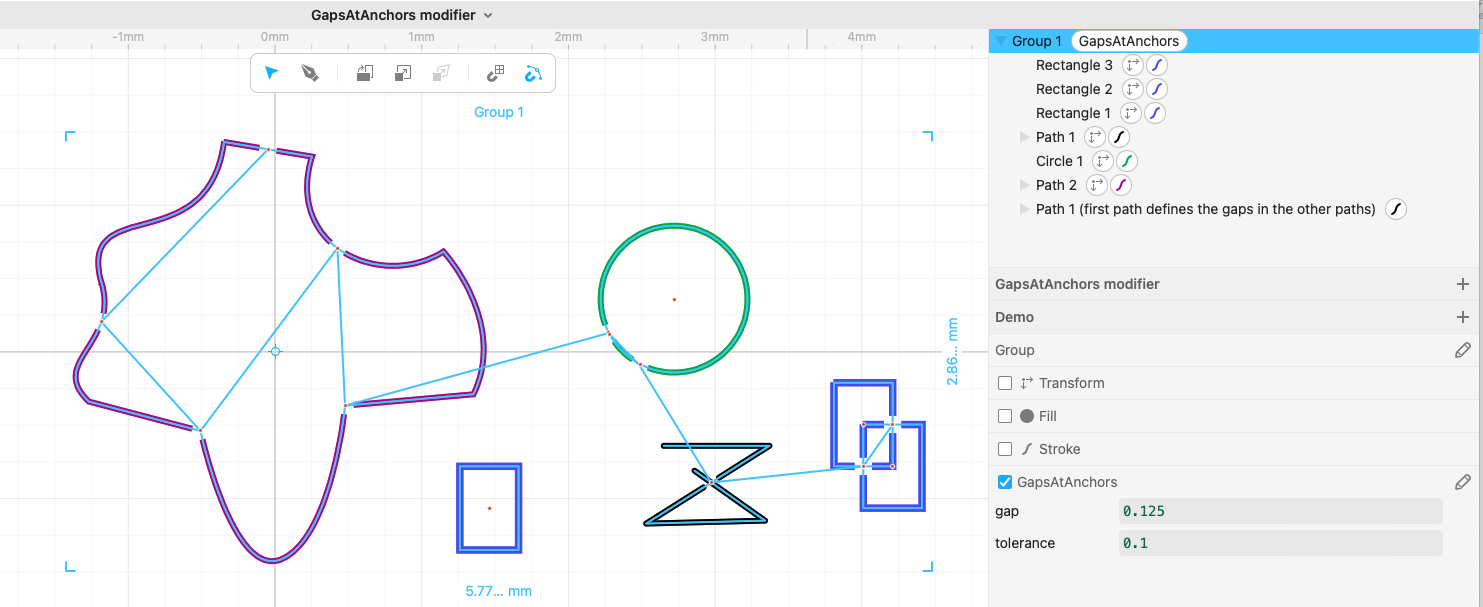Click the GapsAtAnchors badge on Group 1

tap(1129, 41)
